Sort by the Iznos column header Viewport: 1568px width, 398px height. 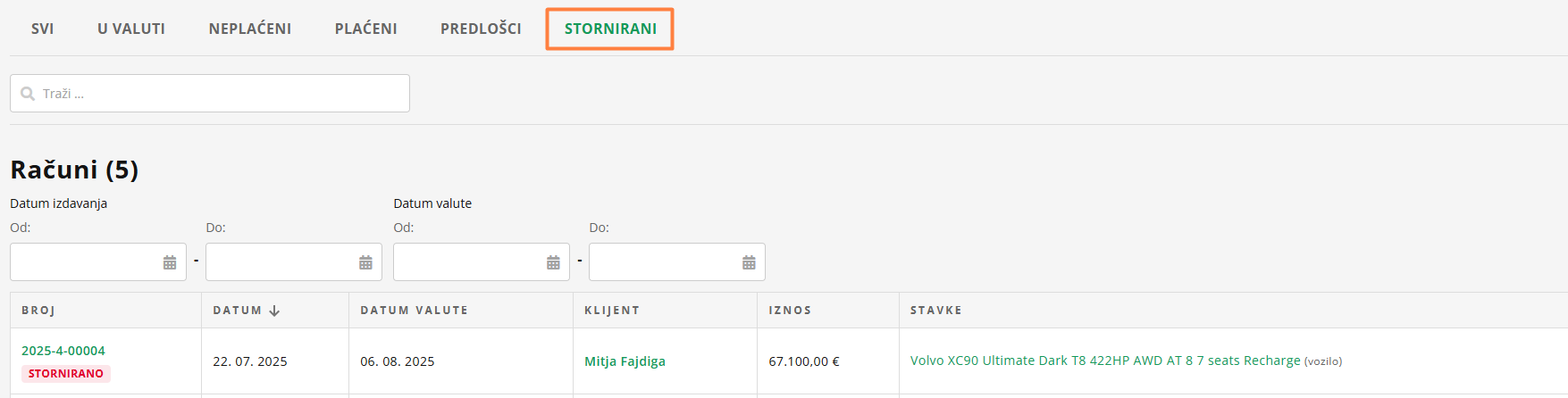pos(790,311)
